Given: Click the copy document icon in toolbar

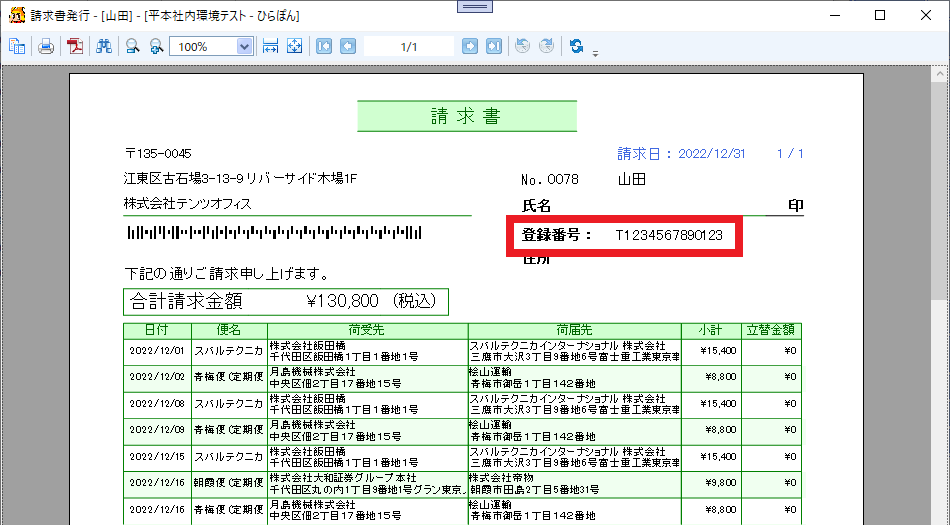Looking at the screenshot, I should tap(17, 46).
